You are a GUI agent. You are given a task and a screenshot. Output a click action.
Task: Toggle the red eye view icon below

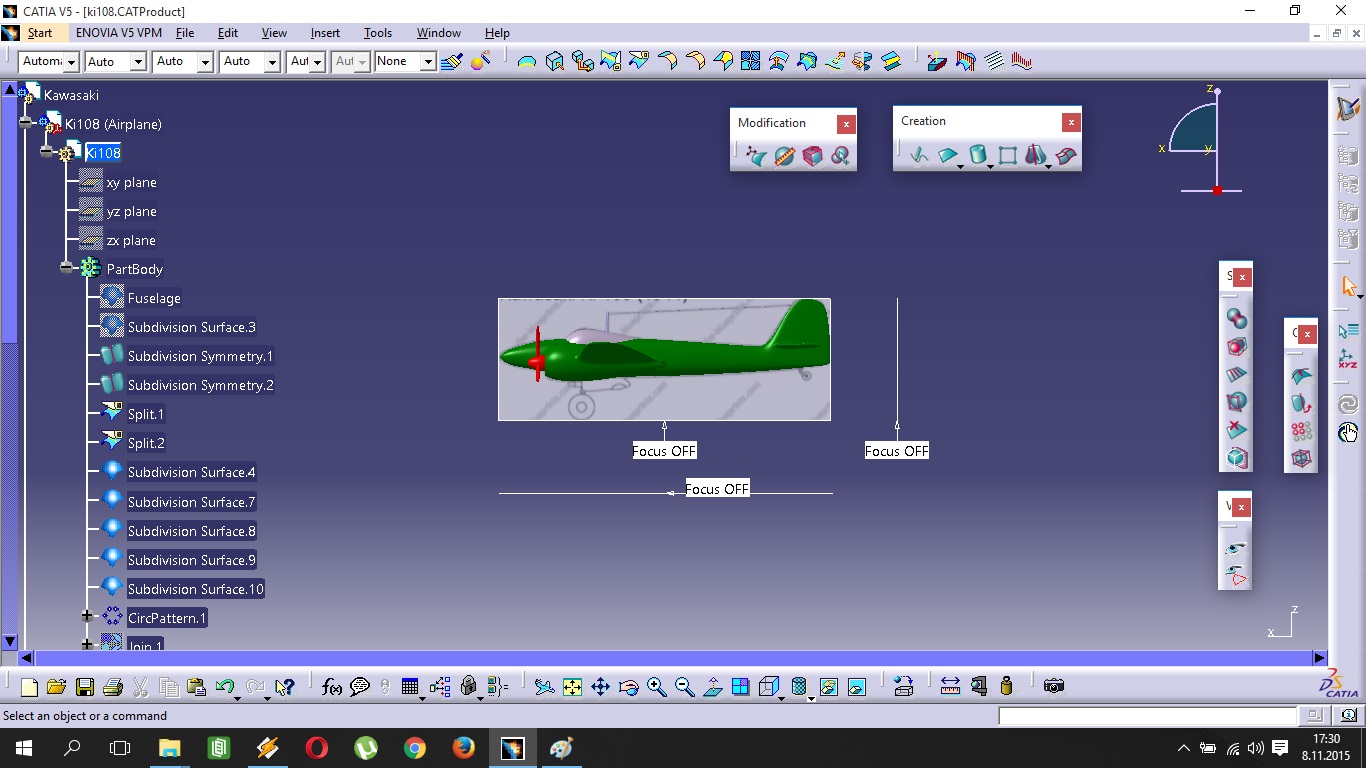coord(1237,575)
